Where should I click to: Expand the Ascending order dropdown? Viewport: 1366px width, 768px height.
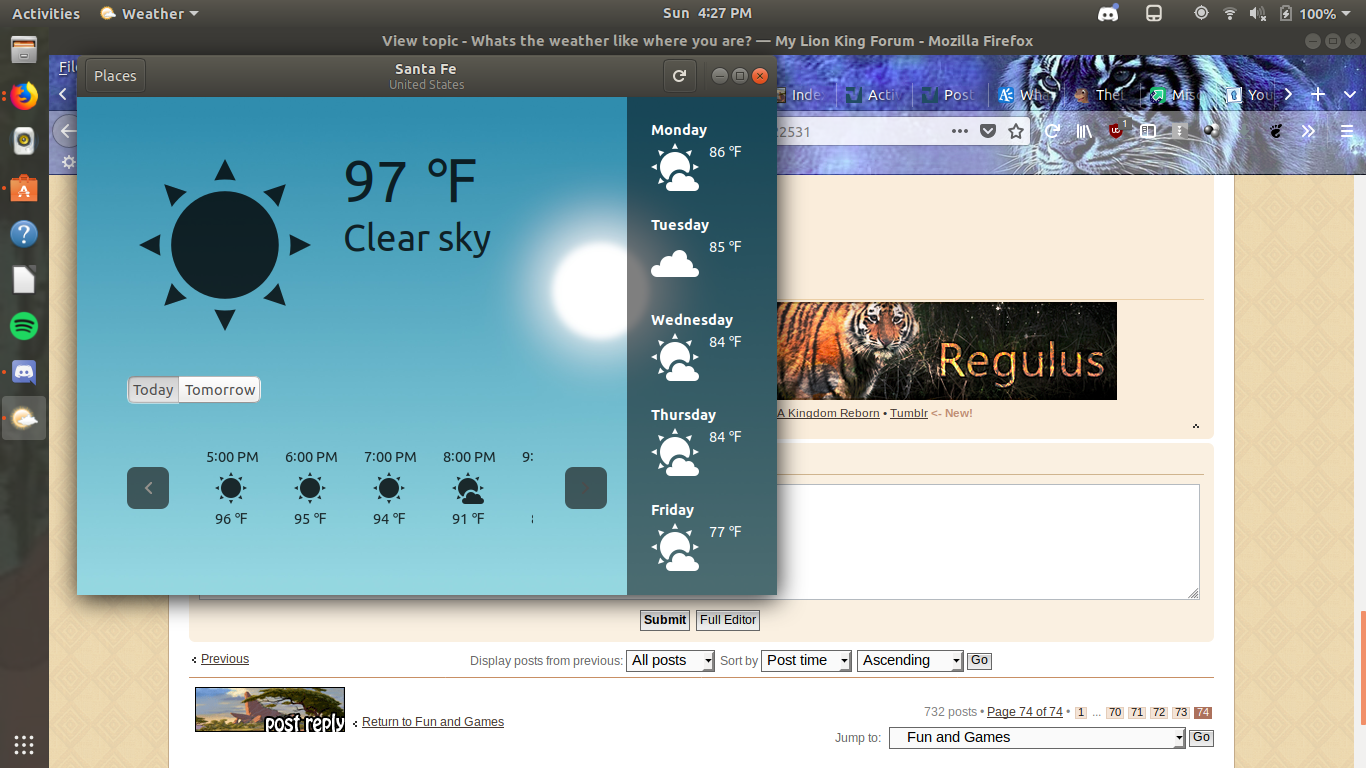(910, 660)
